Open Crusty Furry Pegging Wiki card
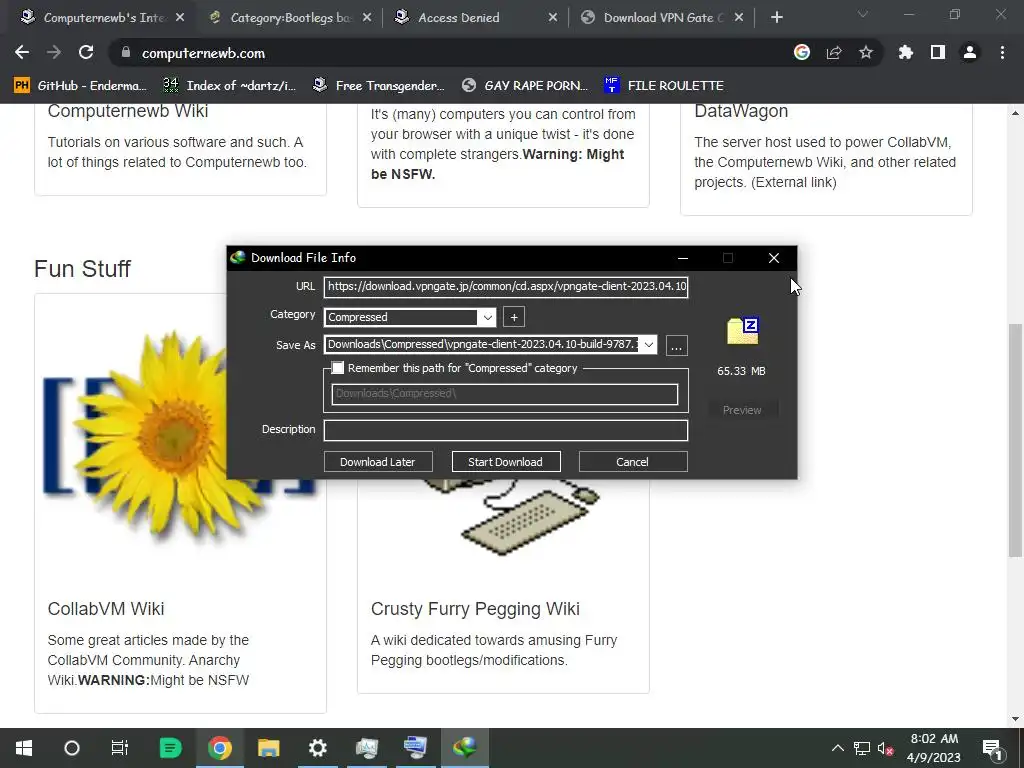 [504, 585]
